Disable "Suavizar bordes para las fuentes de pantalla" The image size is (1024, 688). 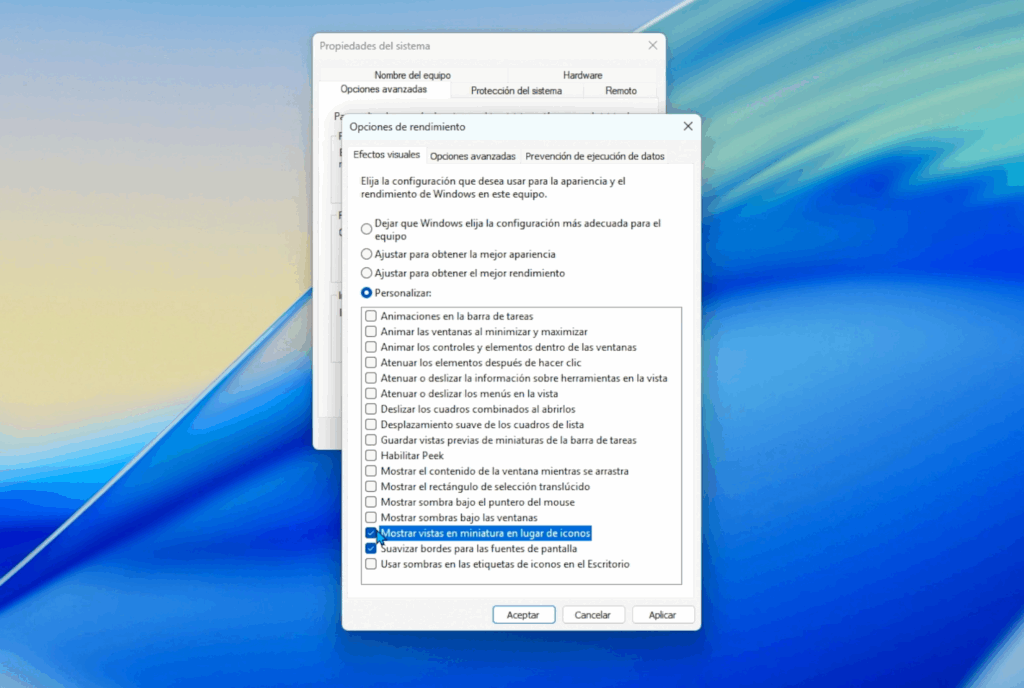(x=371, y=548)
